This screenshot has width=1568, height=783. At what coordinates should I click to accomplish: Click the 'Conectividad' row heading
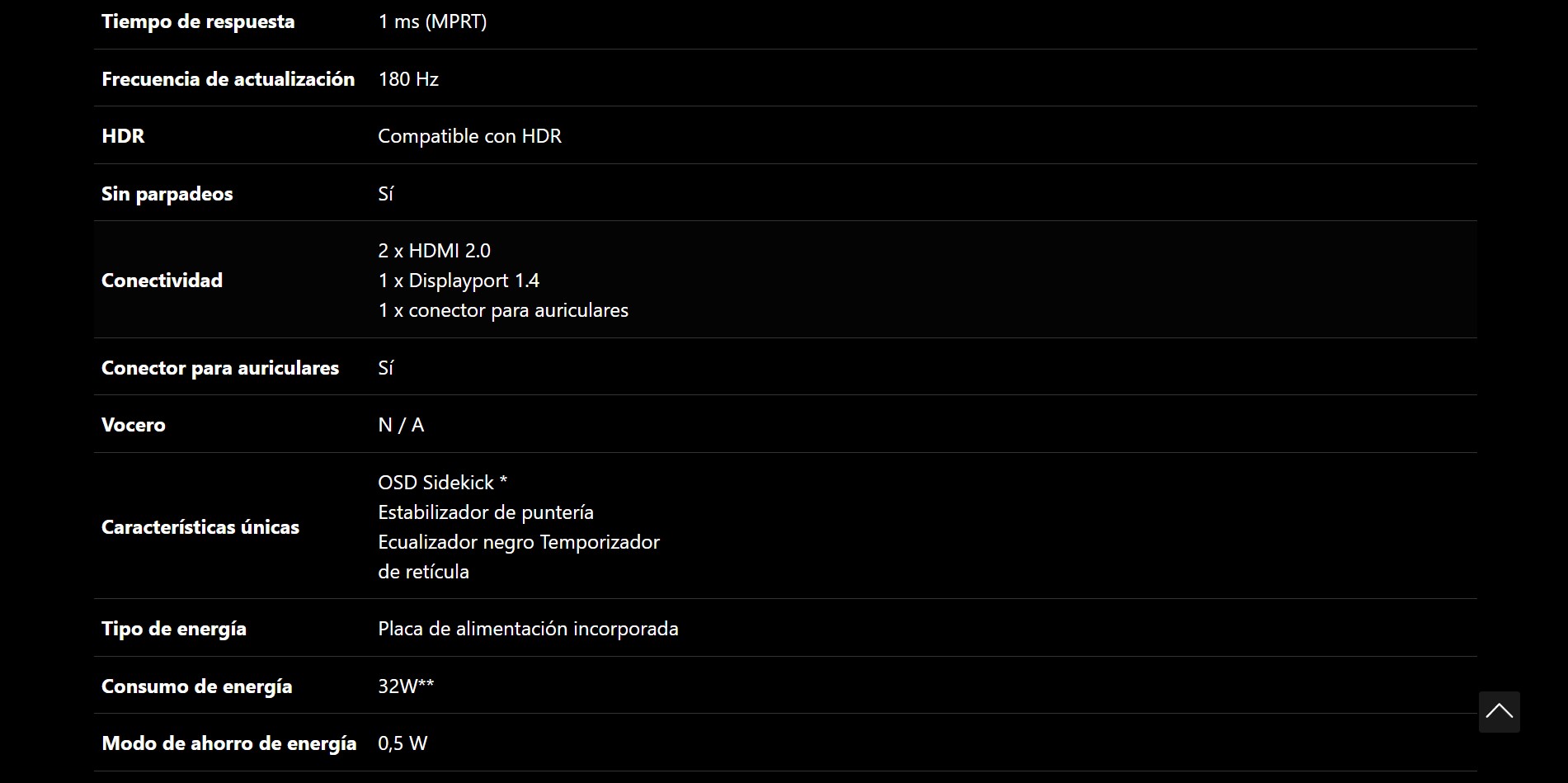click(x=162, y=281)
